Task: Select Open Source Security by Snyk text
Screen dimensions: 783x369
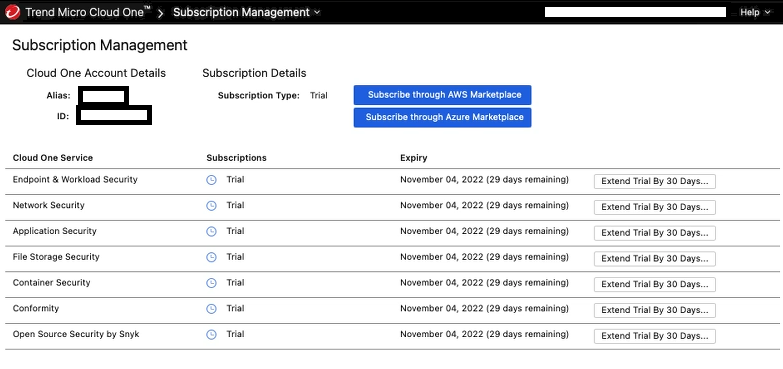Action: (76, 334)
